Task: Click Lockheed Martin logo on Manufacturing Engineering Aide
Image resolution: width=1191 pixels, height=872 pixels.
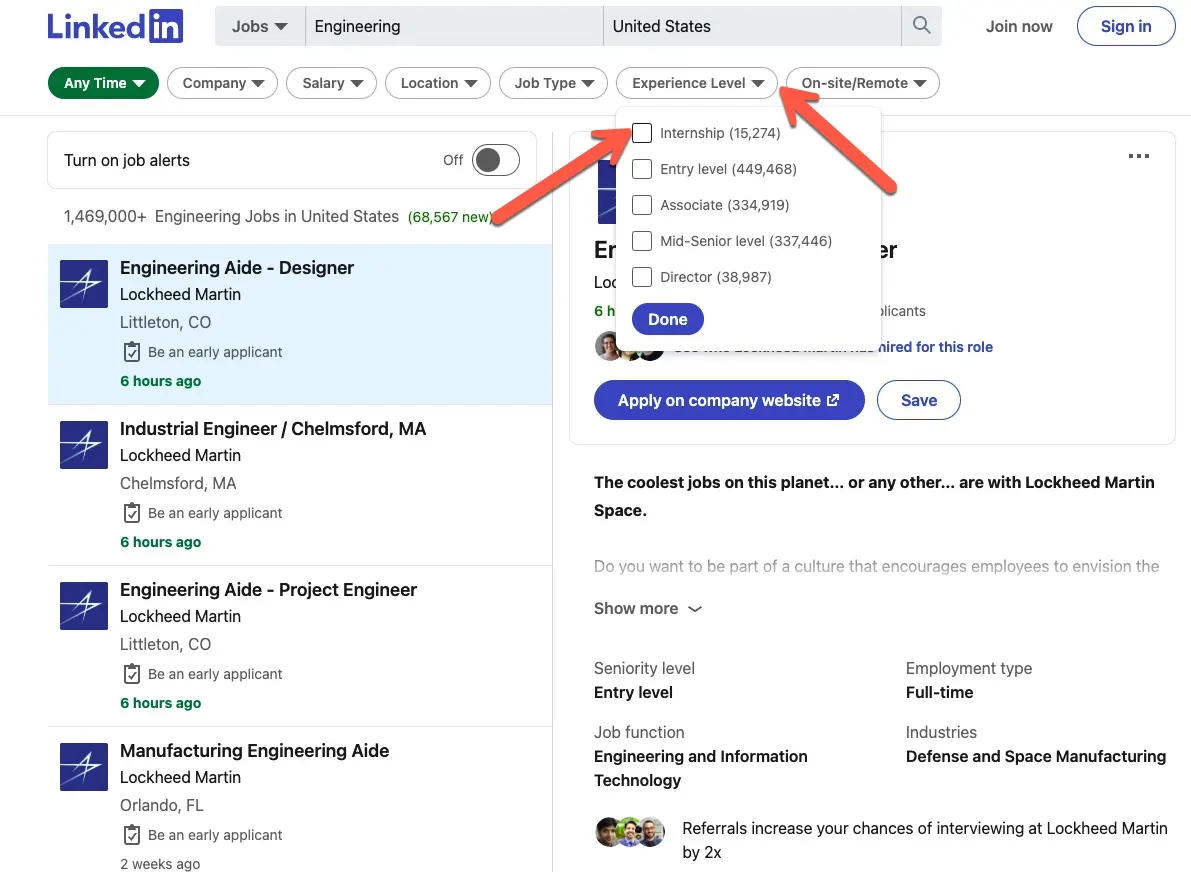Action: [84, 766]
